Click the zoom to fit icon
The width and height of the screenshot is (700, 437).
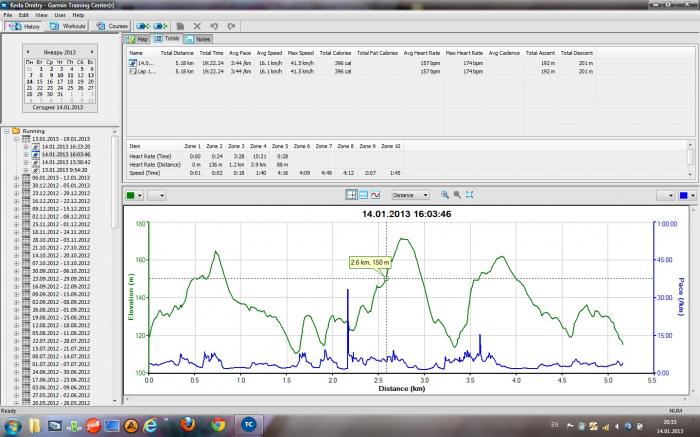pos(469,195)
